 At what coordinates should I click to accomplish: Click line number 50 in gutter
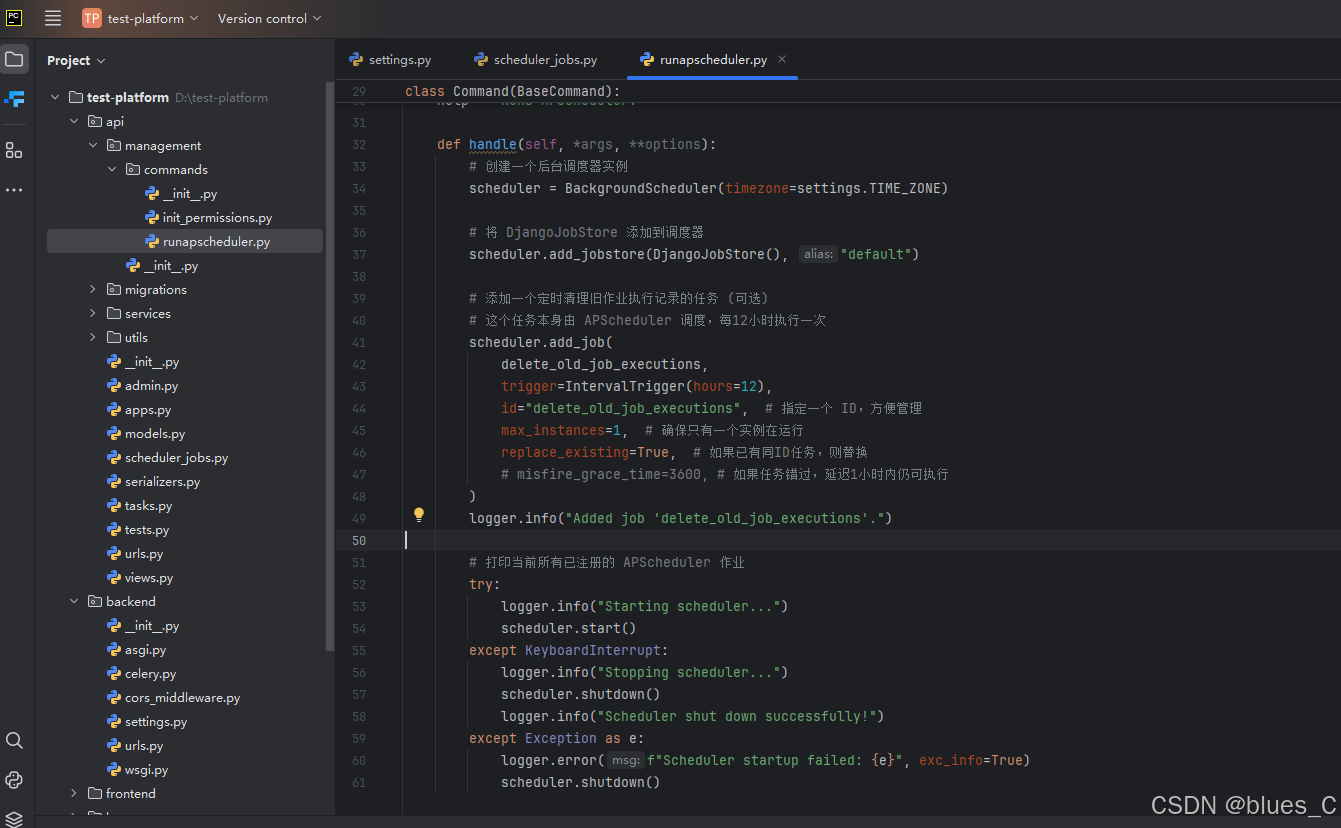359,540
